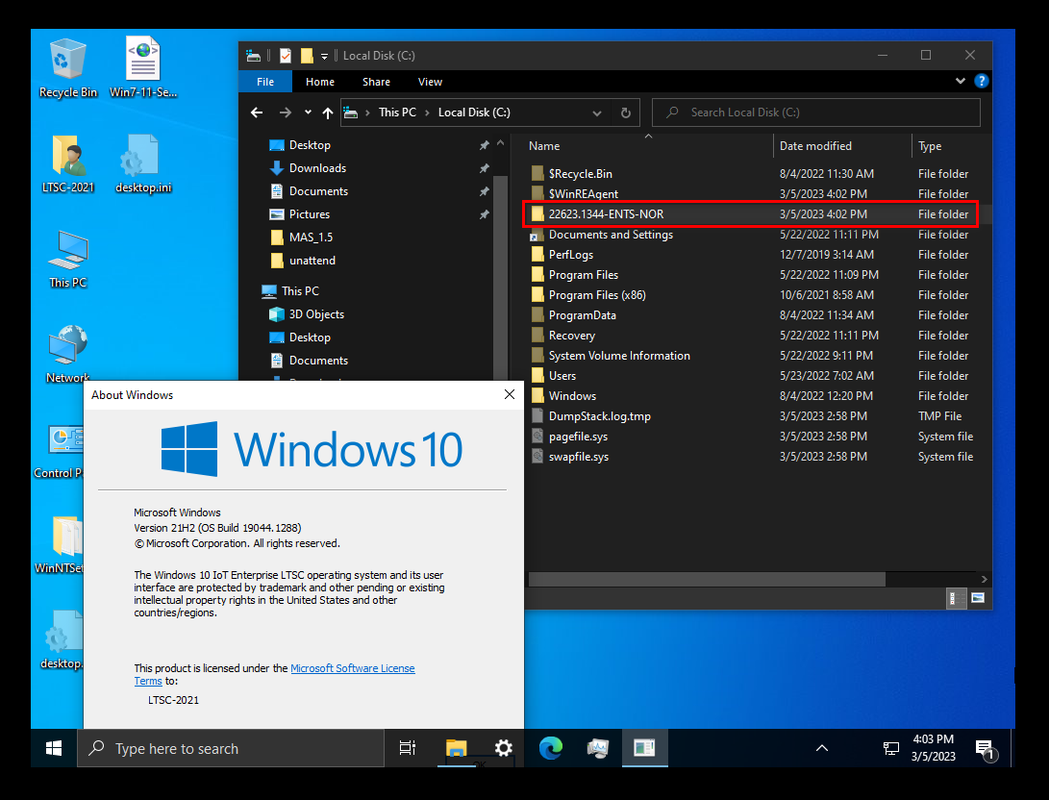
Task: Go forward in Explorer navigation
Action: coord(285,112)
